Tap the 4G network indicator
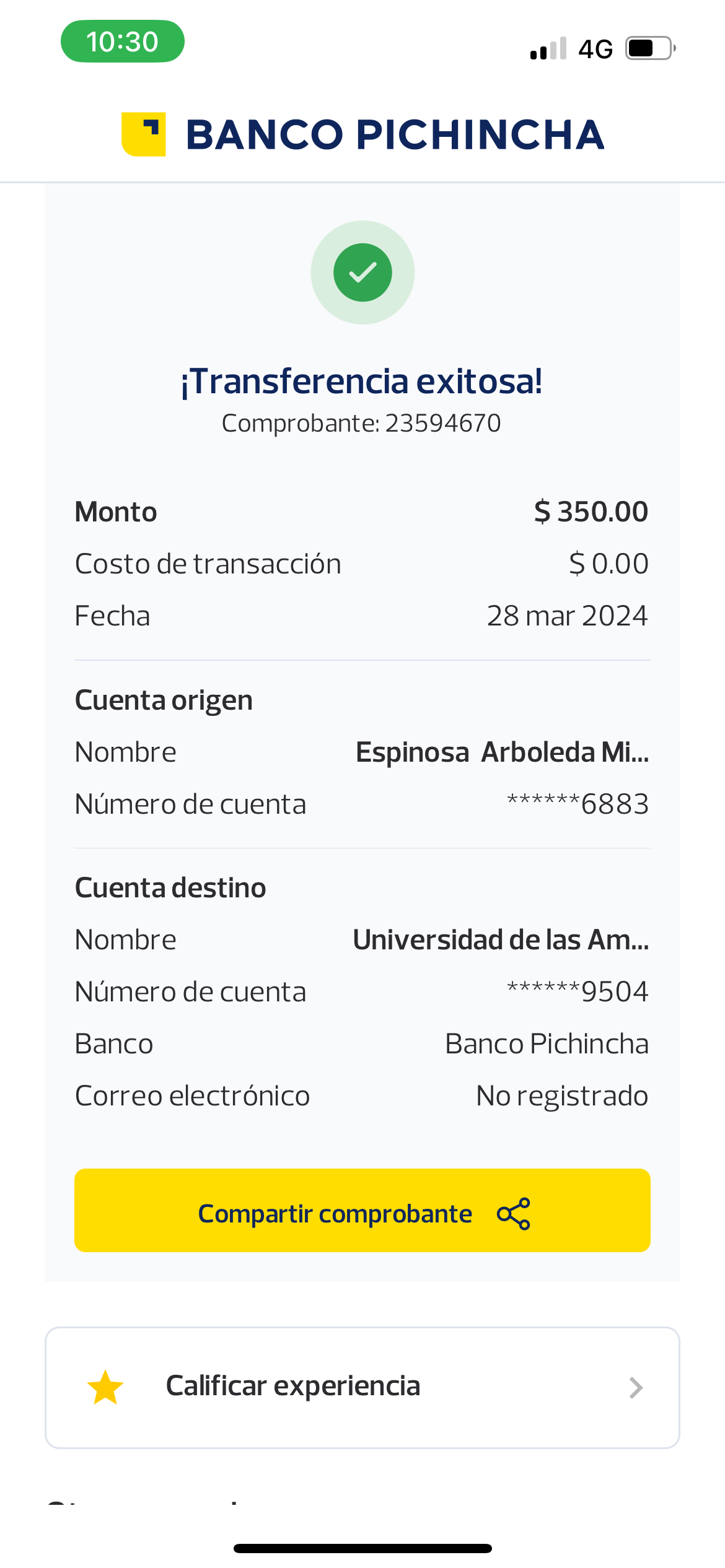The height and width of the screenshot is (1568, 725). pyautogui.click(x=595, y=49)
